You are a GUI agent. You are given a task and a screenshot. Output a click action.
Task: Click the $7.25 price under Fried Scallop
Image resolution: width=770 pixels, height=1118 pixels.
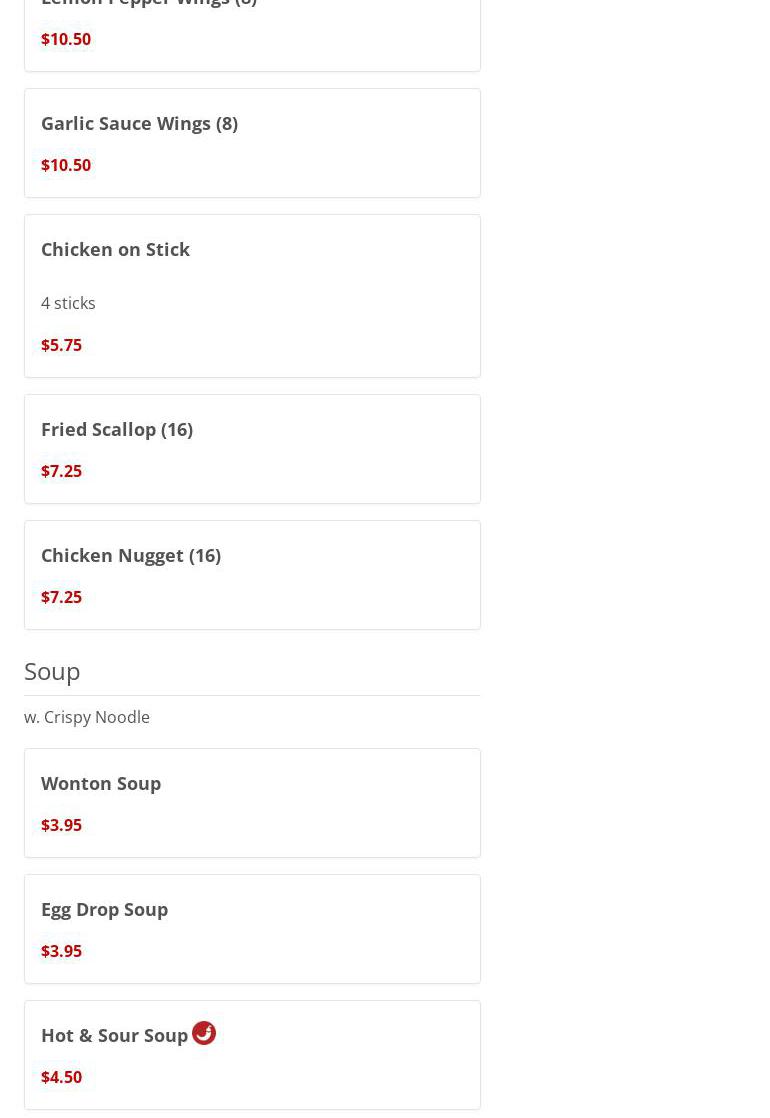click(61, 471)
